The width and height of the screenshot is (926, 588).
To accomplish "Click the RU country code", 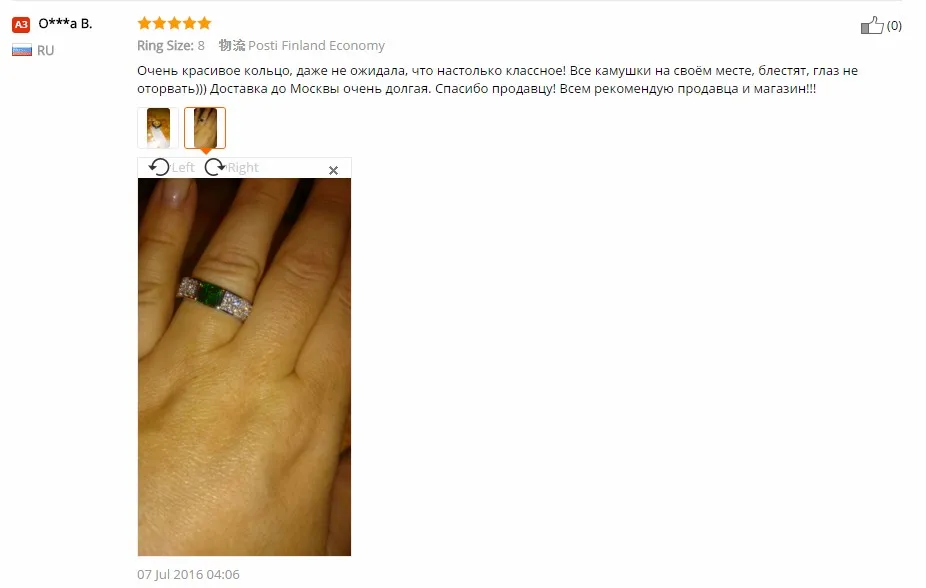I will point(45,50).
